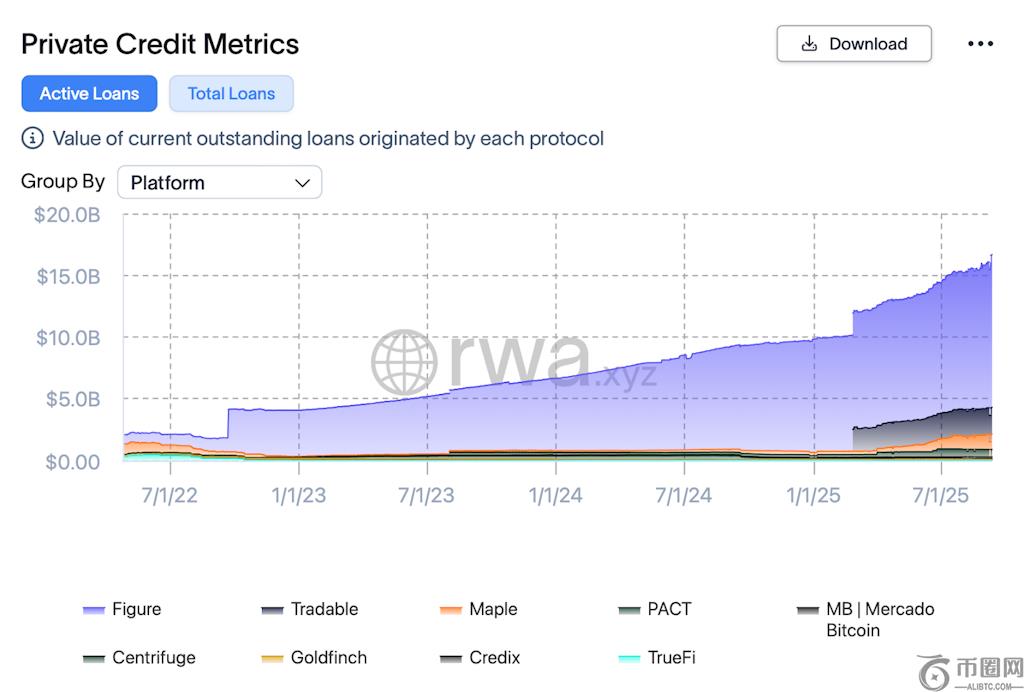1024x692 pixels.
Task: Click the Goldfinch legend icon
Action: 272,658
